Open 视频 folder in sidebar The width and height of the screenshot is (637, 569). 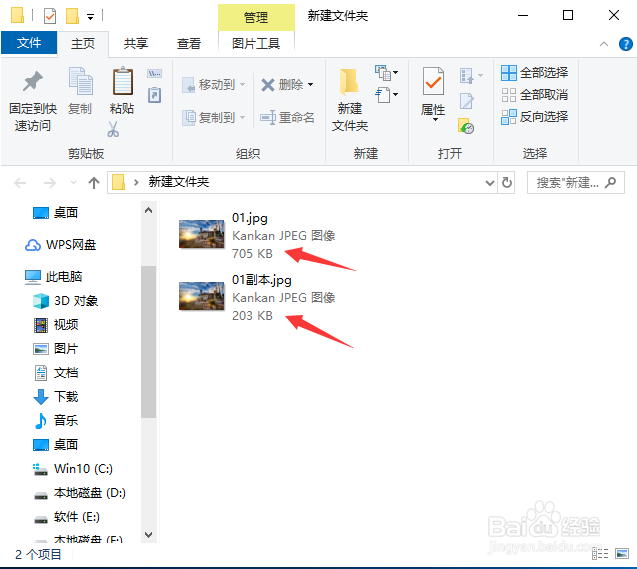[x=55, y=325]
